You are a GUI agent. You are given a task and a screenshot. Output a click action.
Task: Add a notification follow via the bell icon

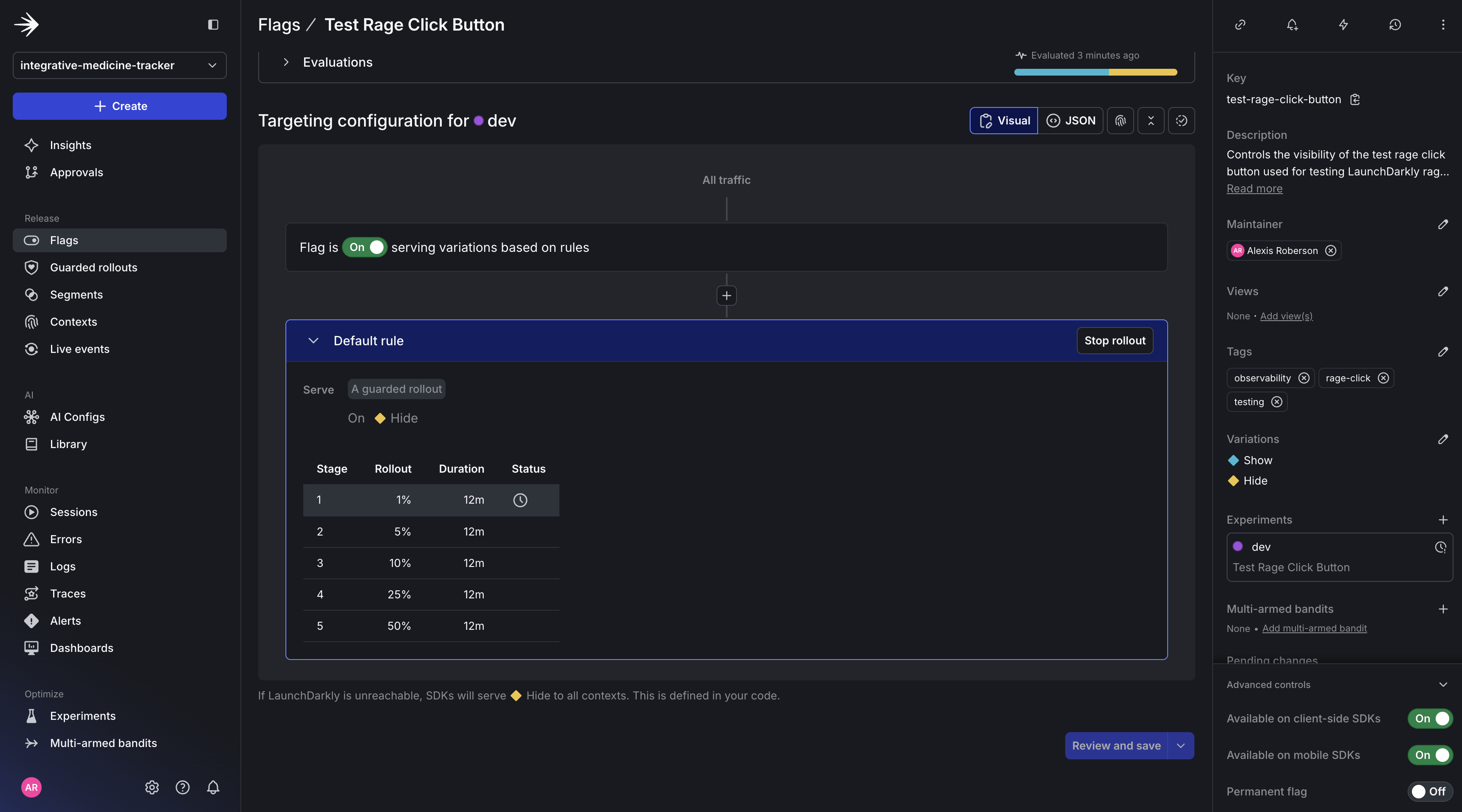click(1292, 24)
